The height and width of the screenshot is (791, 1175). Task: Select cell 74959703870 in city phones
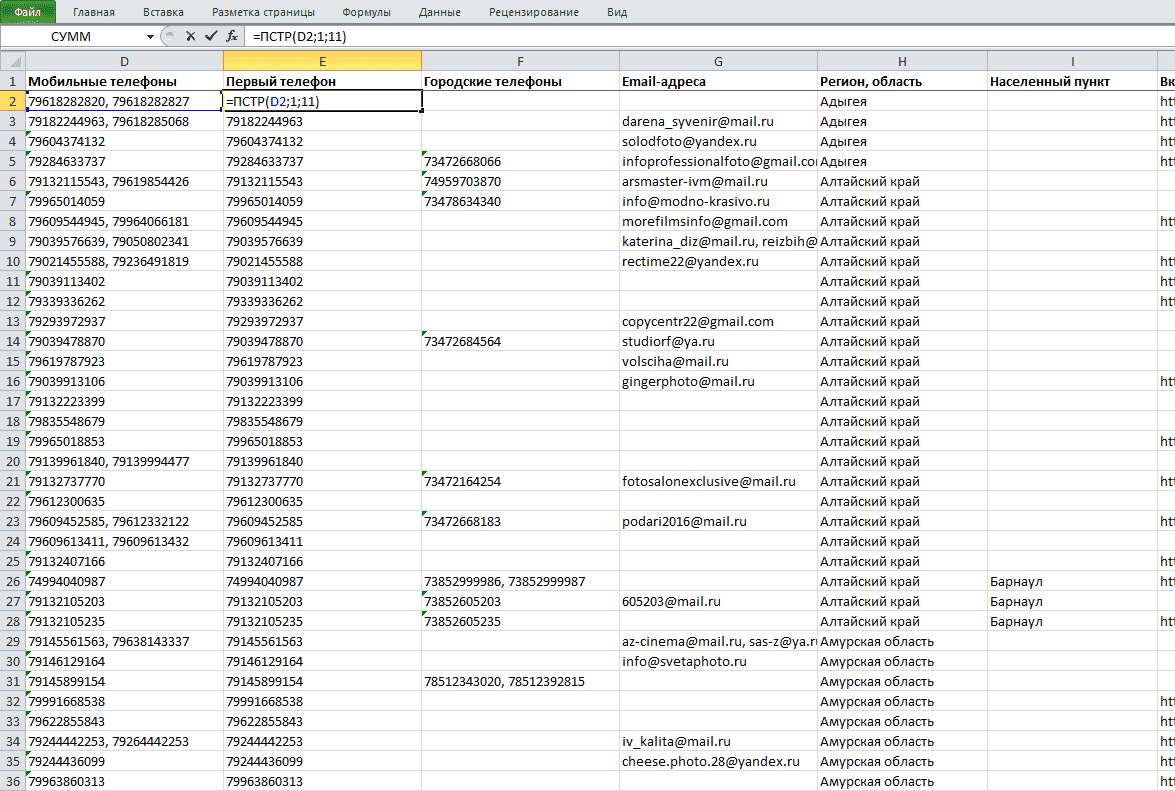[x=520, y=181]
